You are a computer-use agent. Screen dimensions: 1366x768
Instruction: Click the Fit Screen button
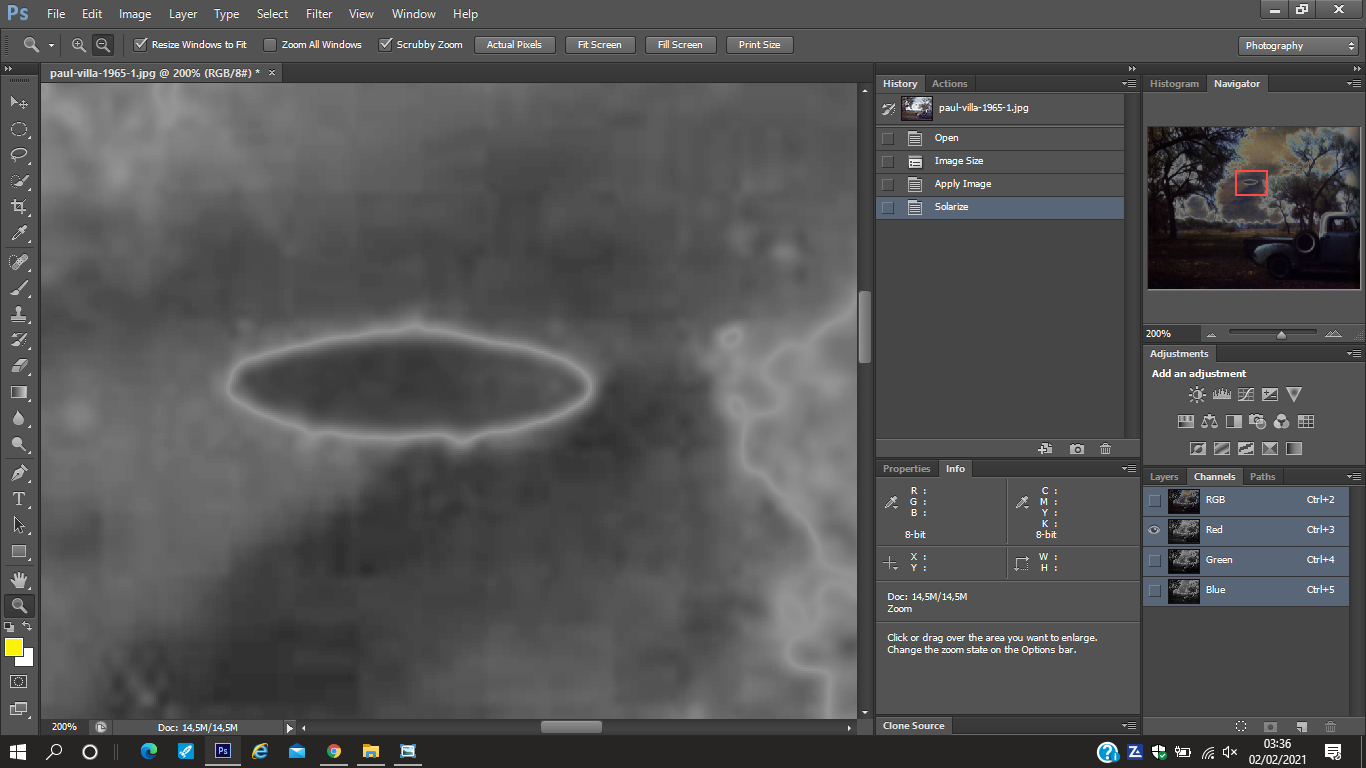coord(599,45)
